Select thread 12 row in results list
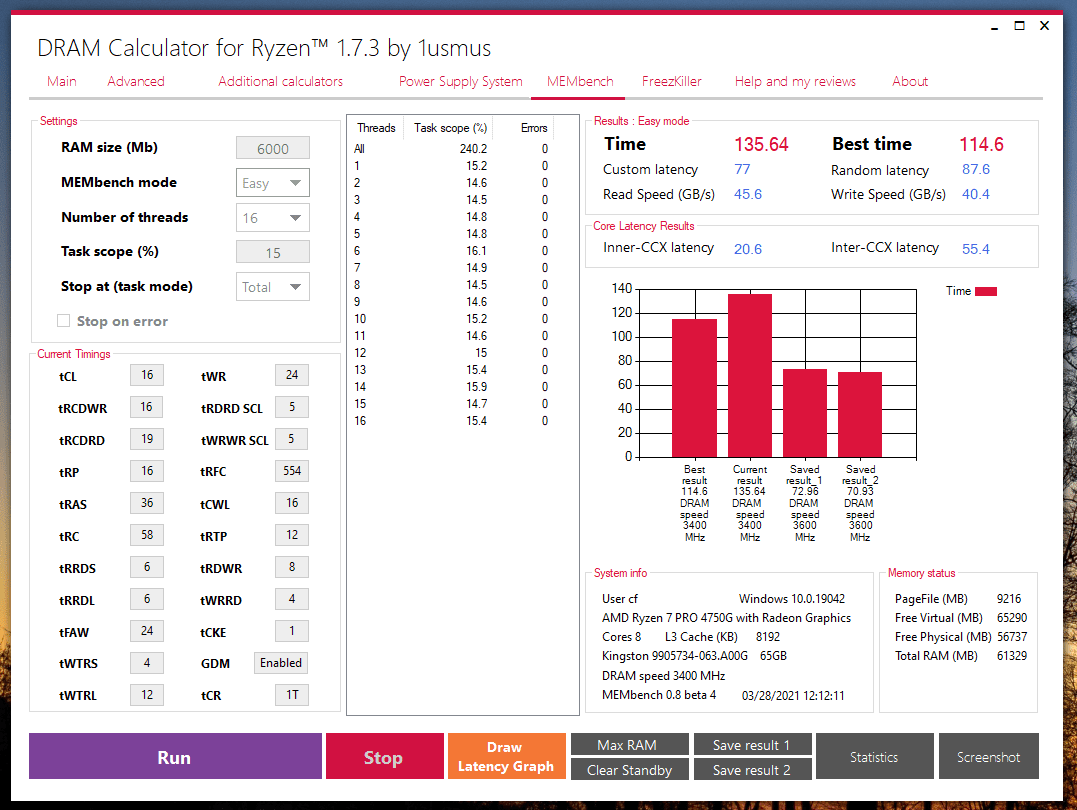 coord(451,352)
